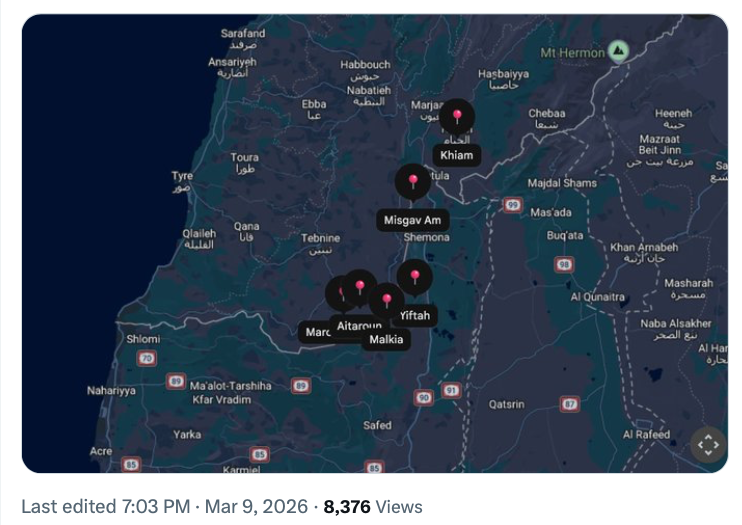
Task: Click route 91 highway shield
Action: point(451,390)
